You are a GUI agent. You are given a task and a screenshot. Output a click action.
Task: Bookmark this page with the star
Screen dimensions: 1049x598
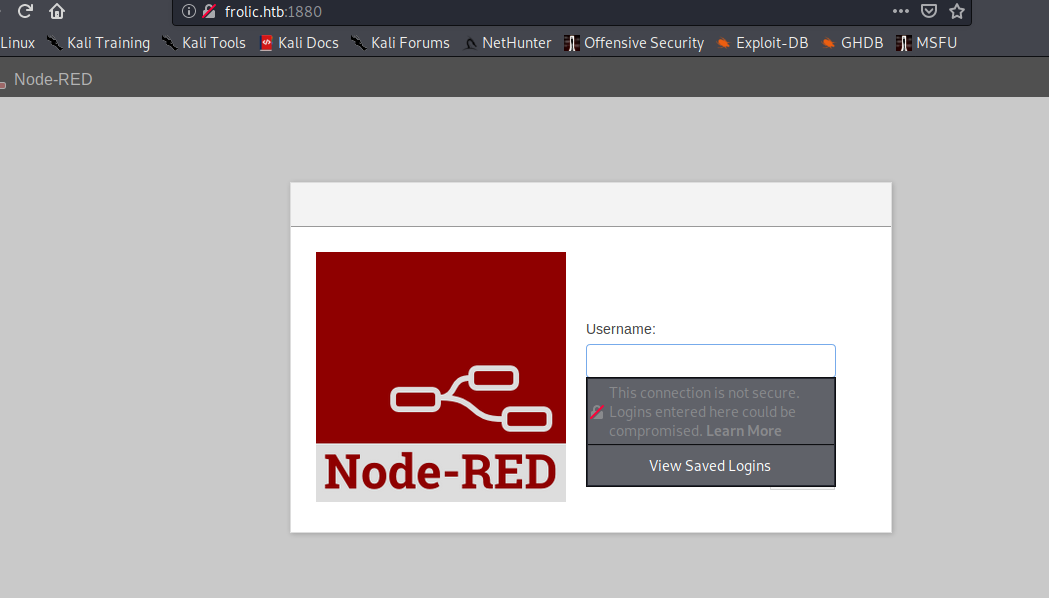[957, 11]
